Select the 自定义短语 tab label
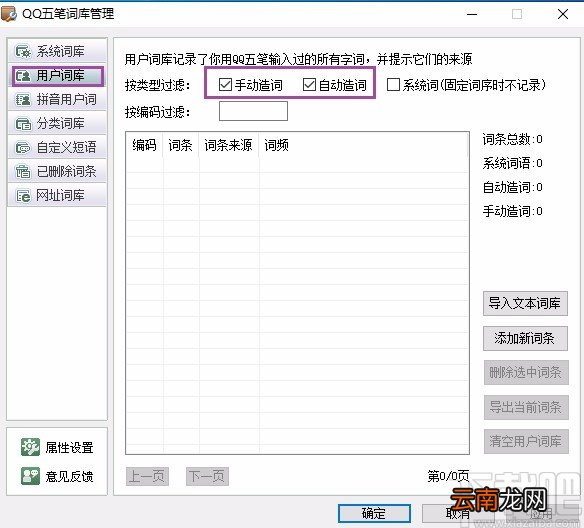 click(66, 148)
